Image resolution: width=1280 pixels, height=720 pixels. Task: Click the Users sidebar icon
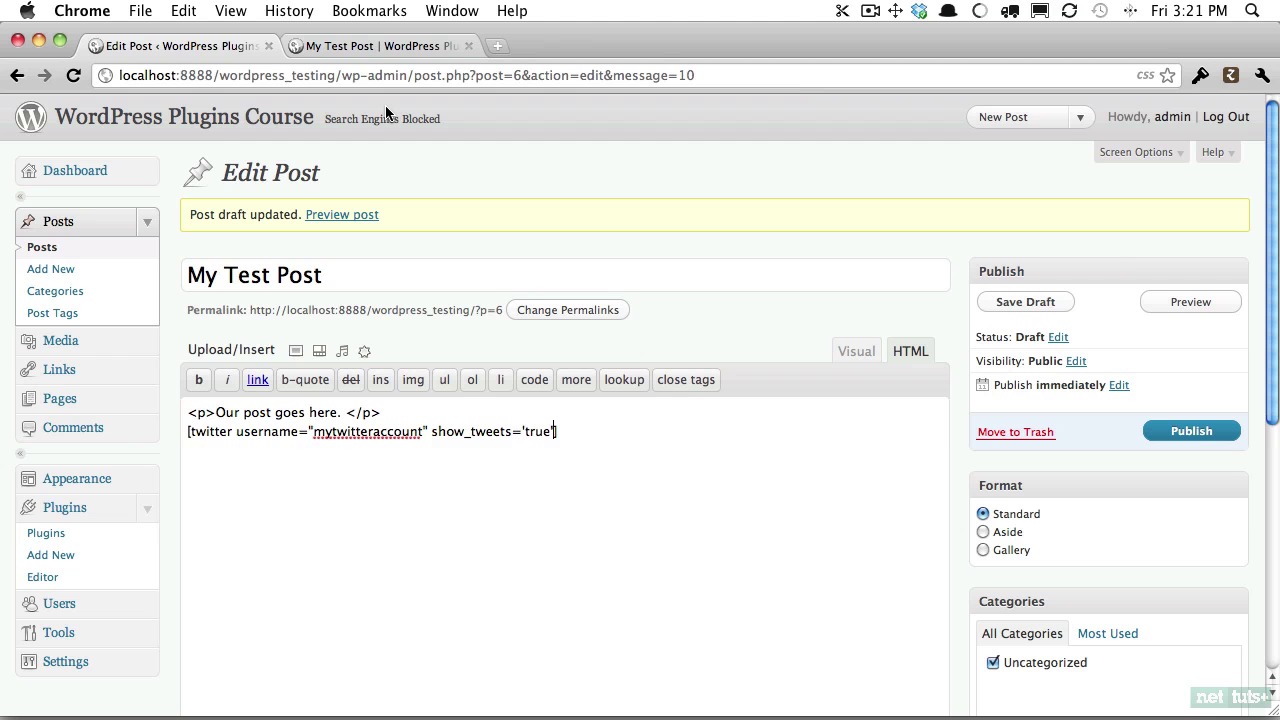(x=28, y=604)
